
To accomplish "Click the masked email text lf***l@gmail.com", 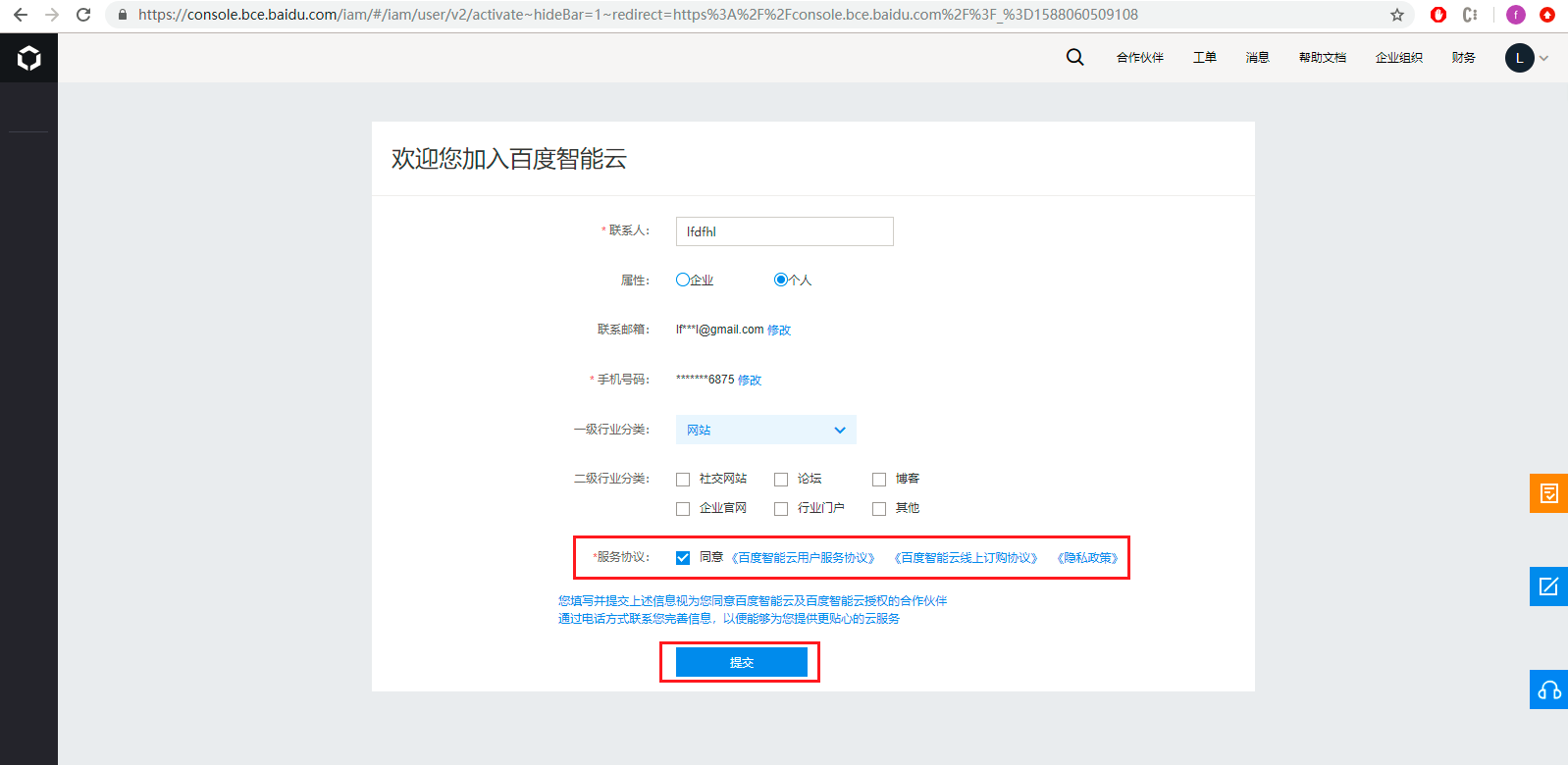I will click(x=719, y=330).
